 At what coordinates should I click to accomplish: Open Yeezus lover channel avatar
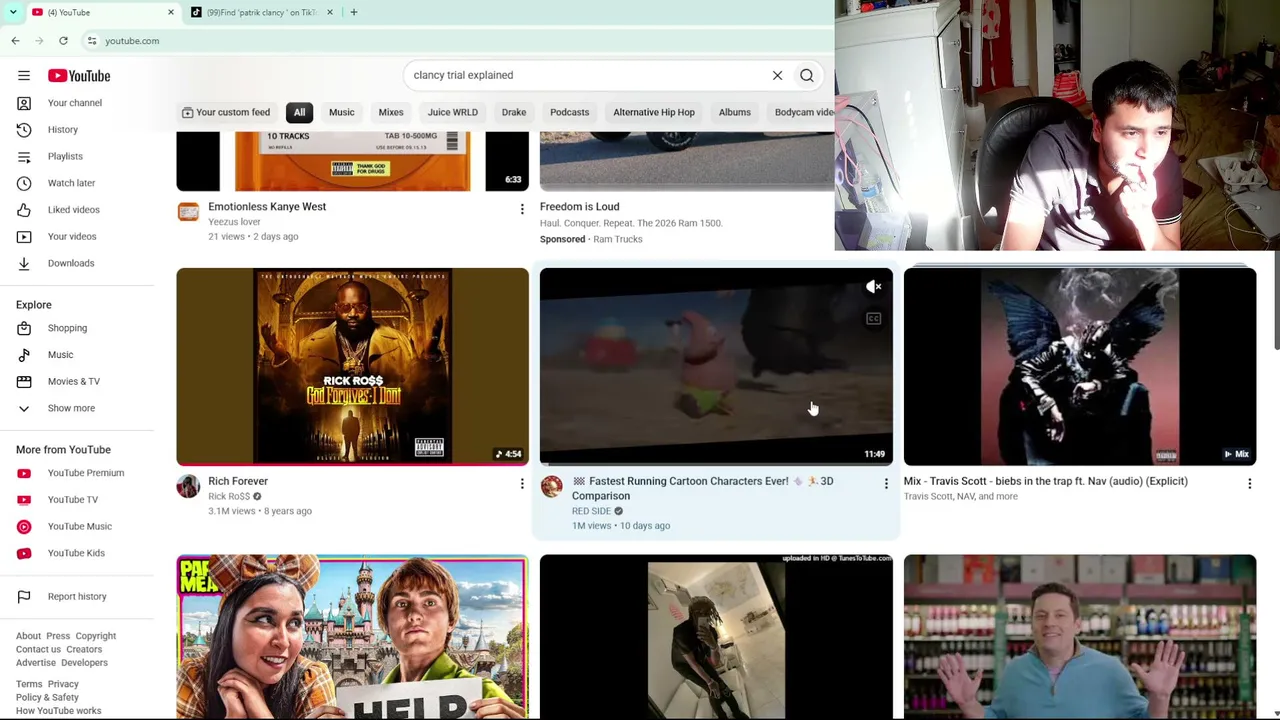pos(188,211)
